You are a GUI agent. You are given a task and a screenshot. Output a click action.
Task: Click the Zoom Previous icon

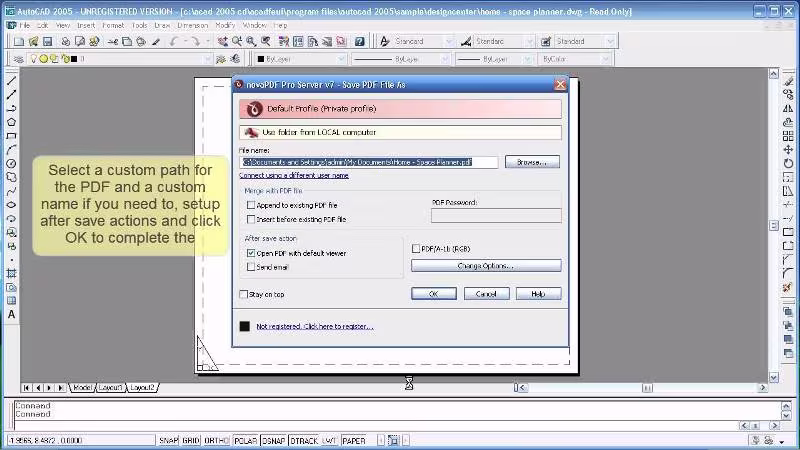coord(265,41)
